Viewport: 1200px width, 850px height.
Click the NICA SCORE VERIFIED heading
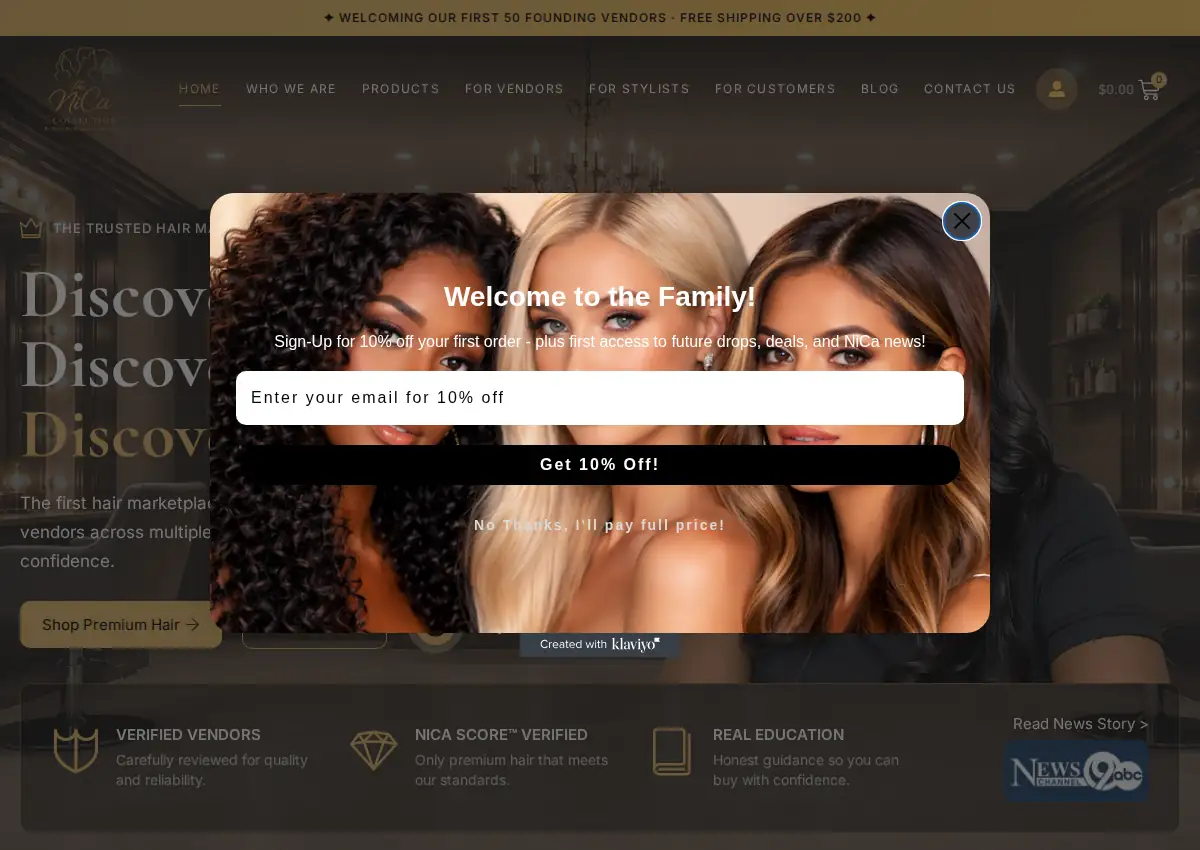[501, 735]
